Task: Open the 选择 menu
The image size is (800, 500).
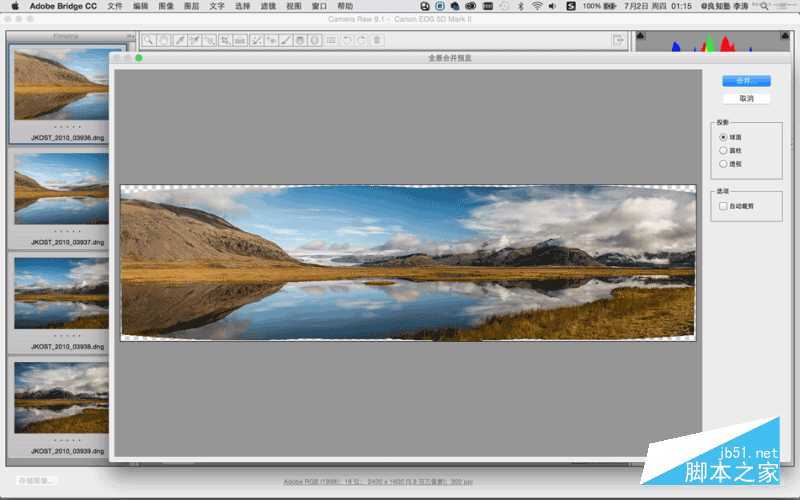Action: 242,6
